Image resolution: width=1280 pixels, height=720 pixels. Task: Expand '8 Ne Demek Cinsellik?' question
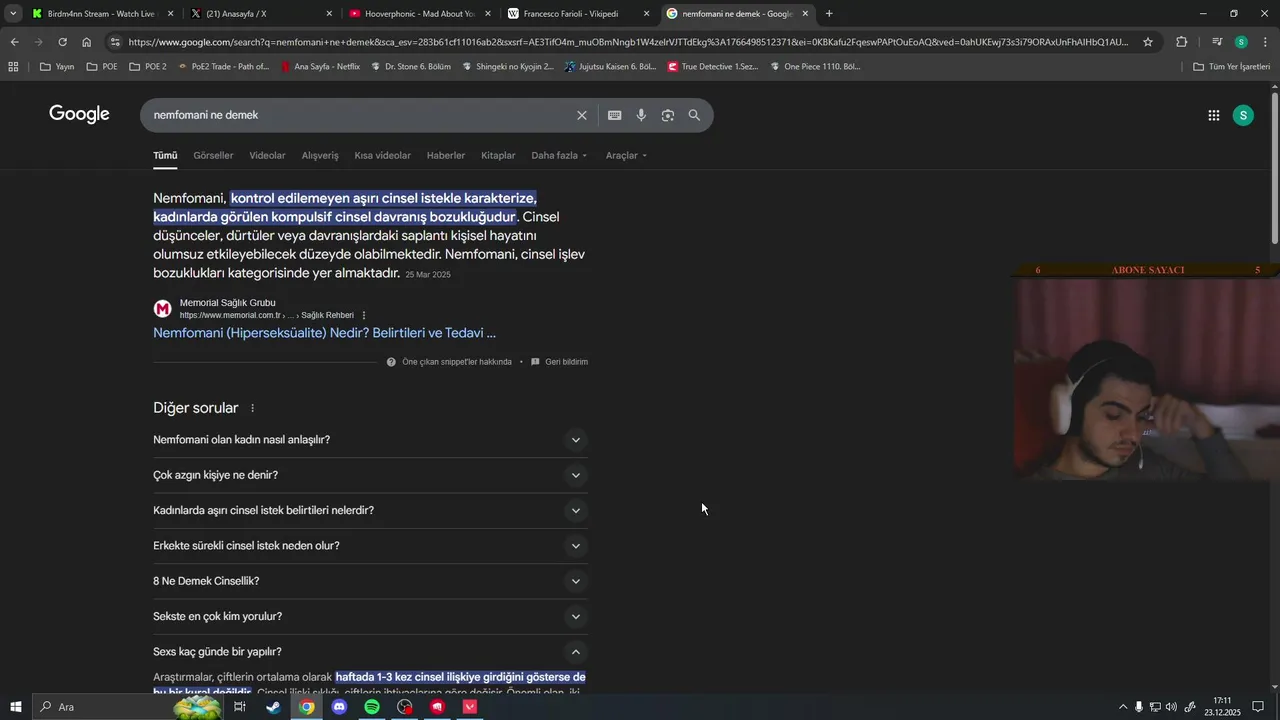coord(370,581)
